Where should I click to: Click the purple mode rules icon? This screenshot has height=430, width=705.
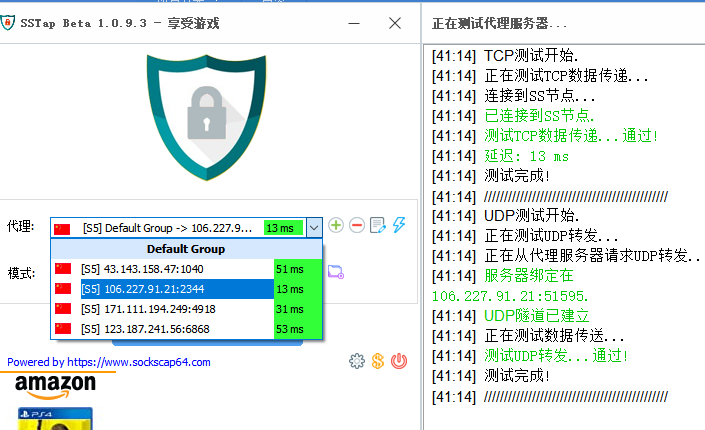tap(336, 272)
